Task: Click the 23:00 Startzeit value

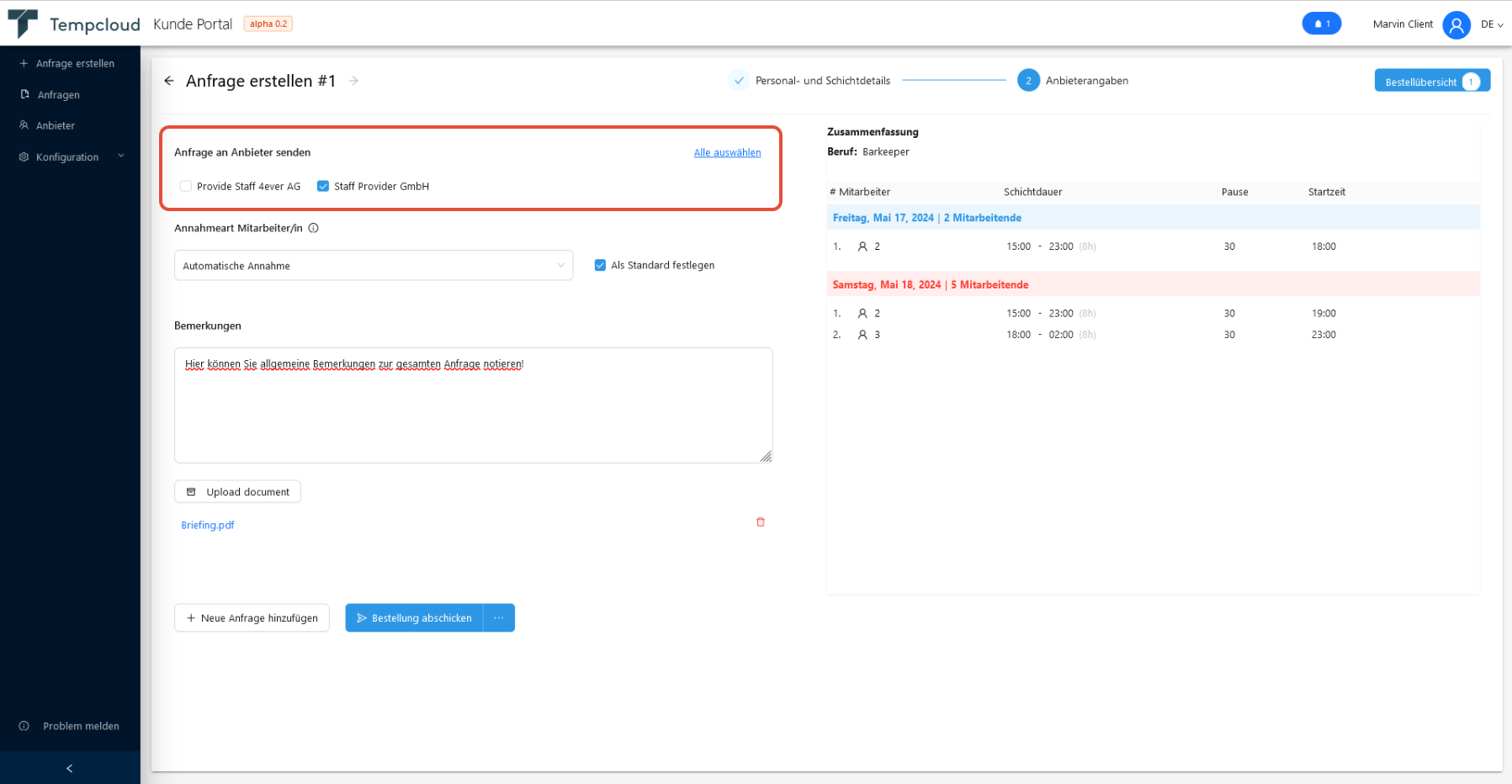Action: (1324, 335)
